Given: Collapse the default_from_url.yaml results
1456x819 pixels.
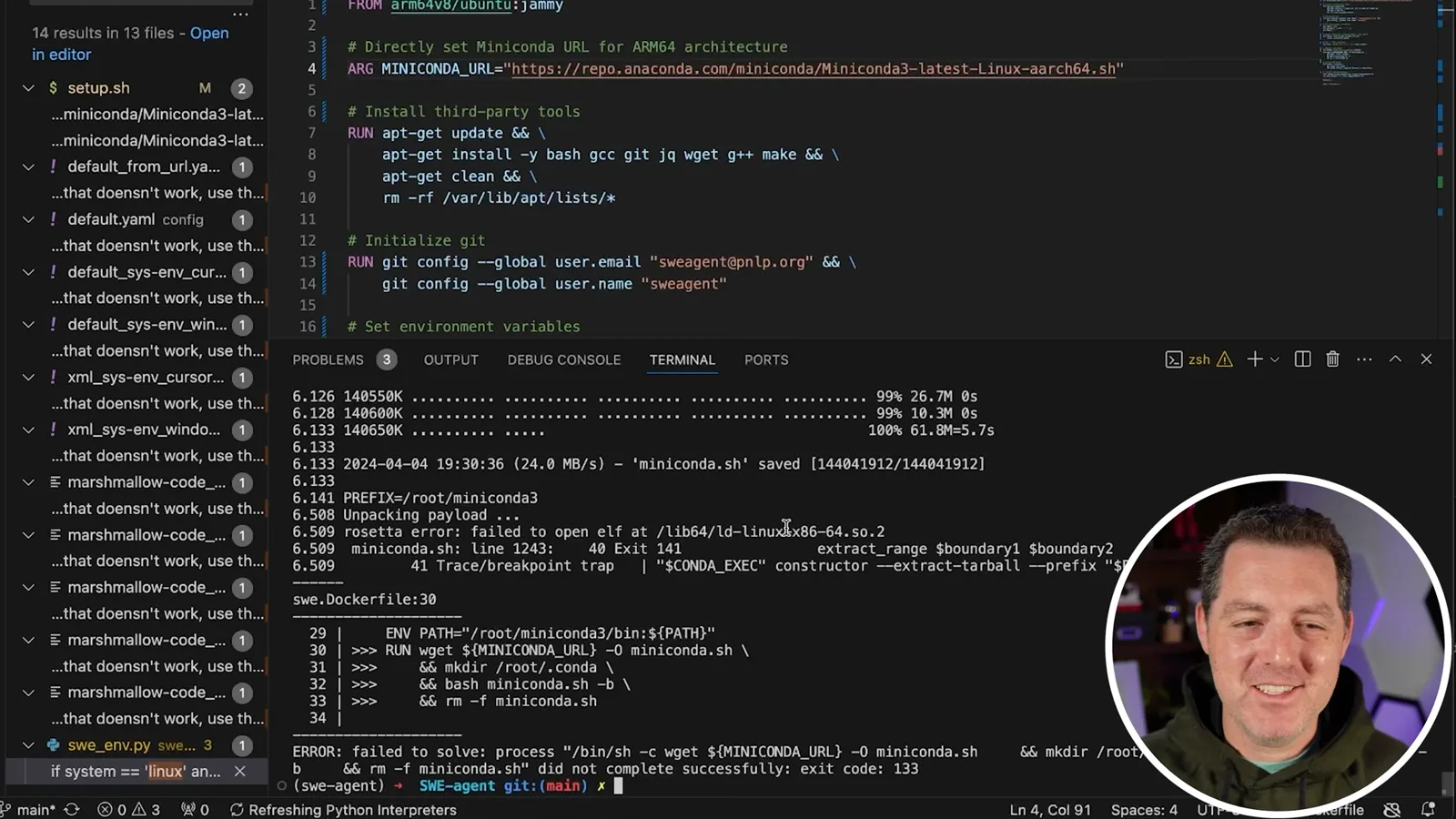Looking at the screenshot, I should [28, 167].
